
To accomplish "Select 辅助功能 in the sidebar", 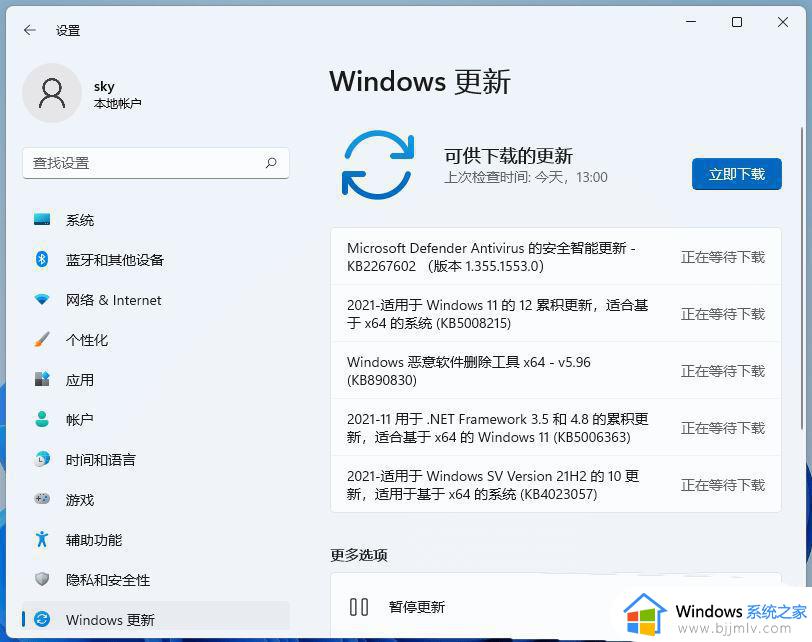I will [x=155, y=540].
